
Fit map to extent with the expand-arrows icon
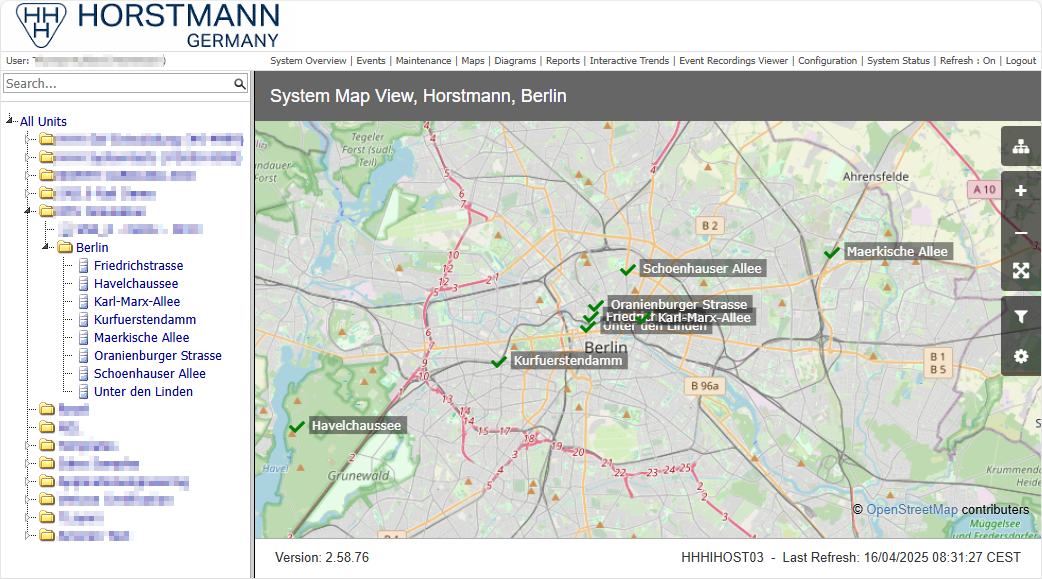point(1021,271)
